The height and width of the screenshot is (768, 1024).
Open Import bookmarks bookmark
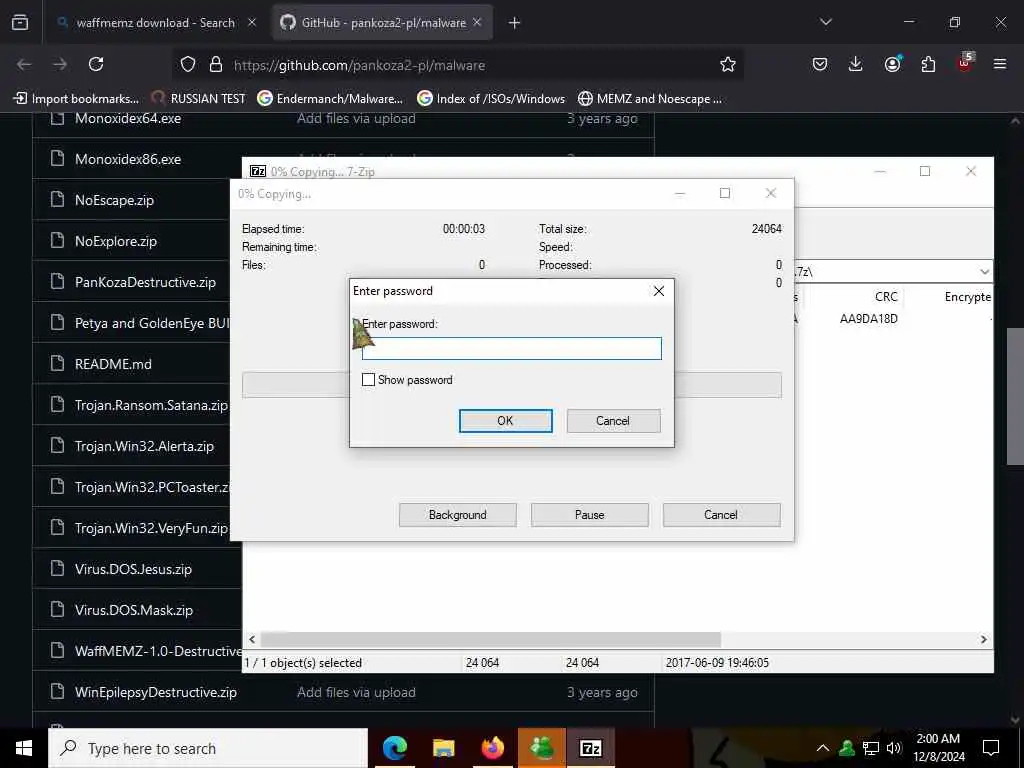tap(77, 99)
